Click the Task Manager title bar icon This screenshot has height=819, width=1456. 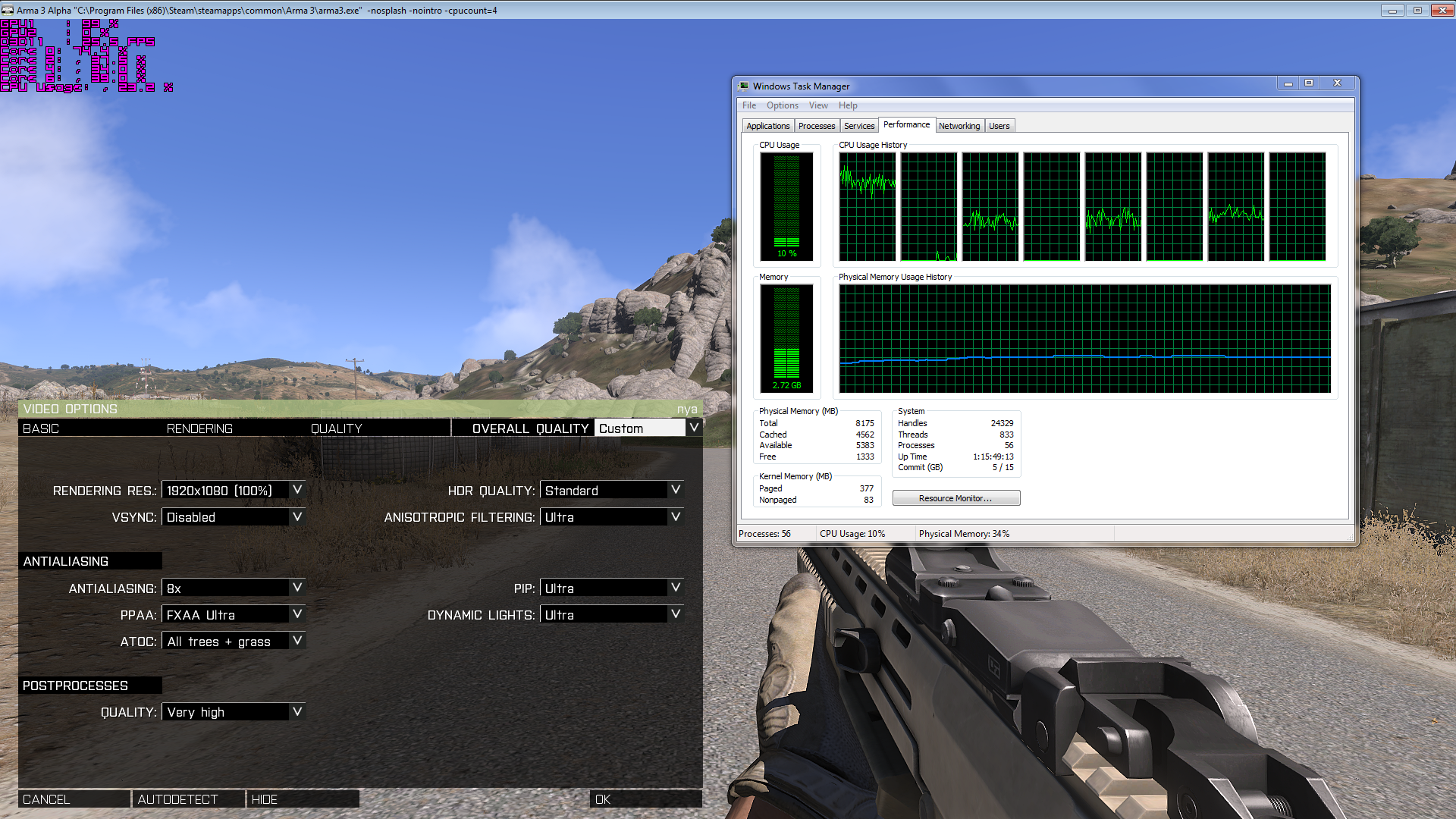(x=744, y=86)
